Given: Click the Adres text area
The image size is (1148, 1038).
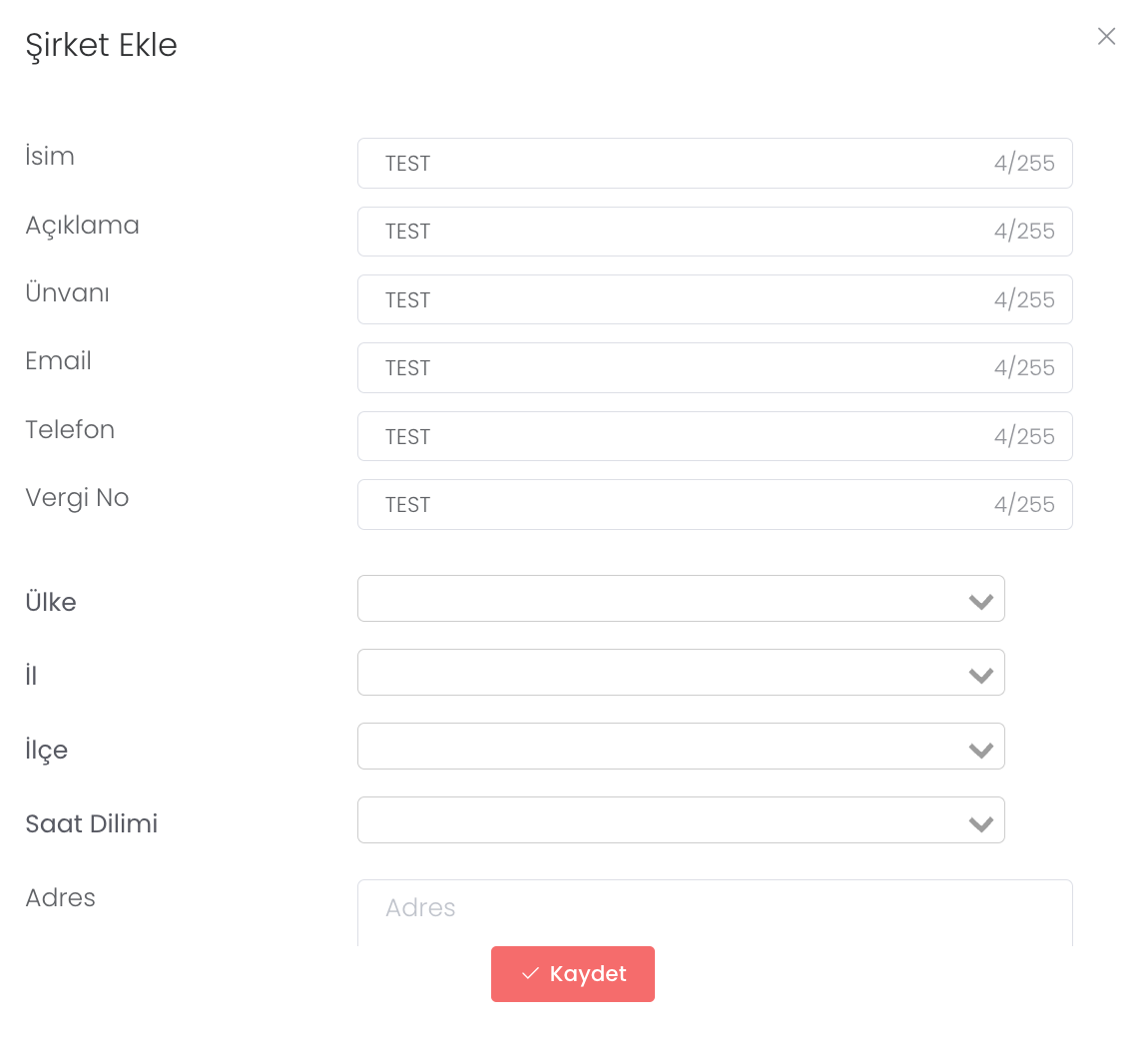Looking at the screenshot, I should pyautogui.click(x=715, y=913).
